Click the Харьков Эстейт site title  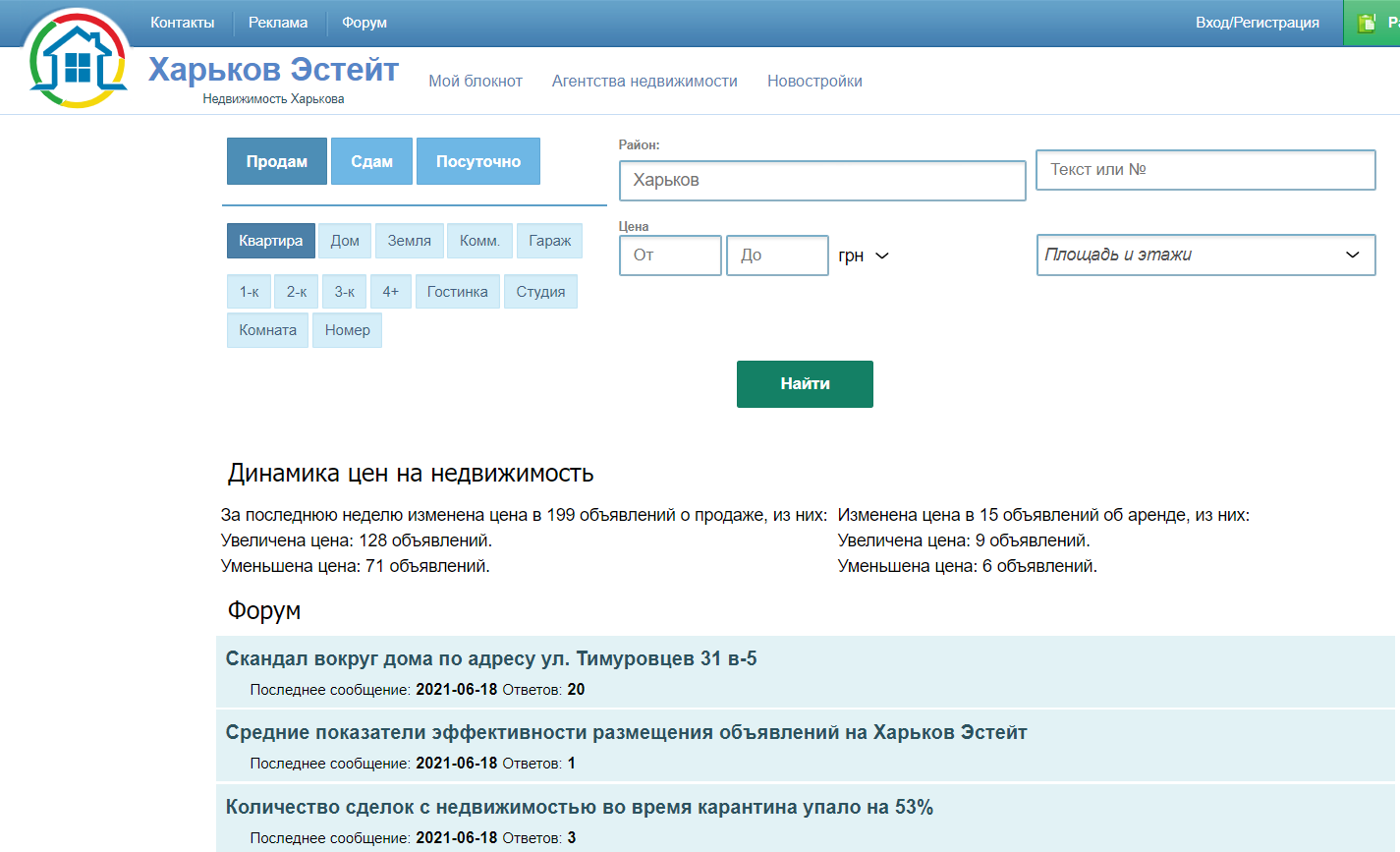click(x=273, y=70)
